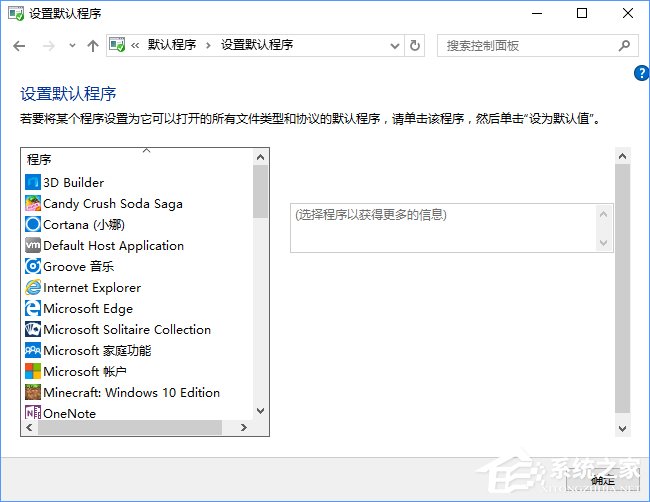Click program list scroll down arrow

tap(260, 411)
